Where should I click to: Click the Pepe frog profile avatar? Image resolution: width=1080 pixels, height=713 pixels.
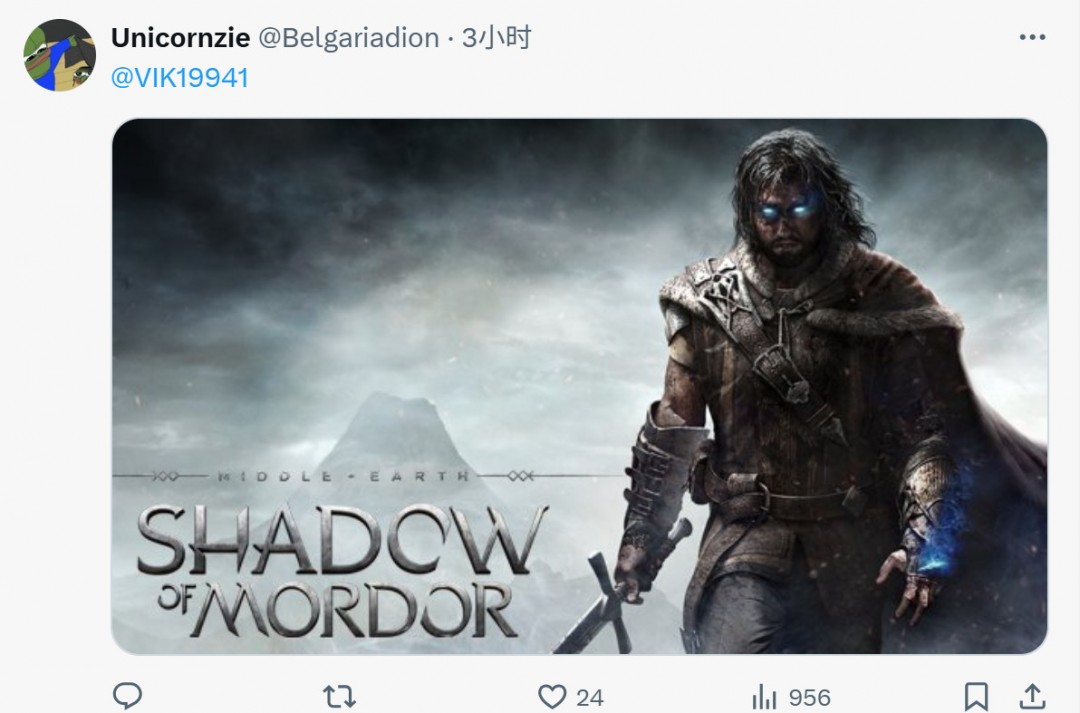[x=60, y=55]
